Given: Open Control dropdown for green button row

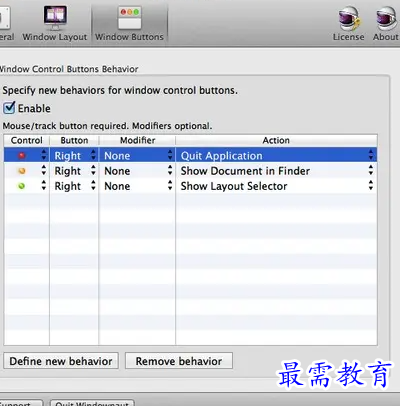Looking at the screenshot, I should pyautogui.click(x=44, y=185).
